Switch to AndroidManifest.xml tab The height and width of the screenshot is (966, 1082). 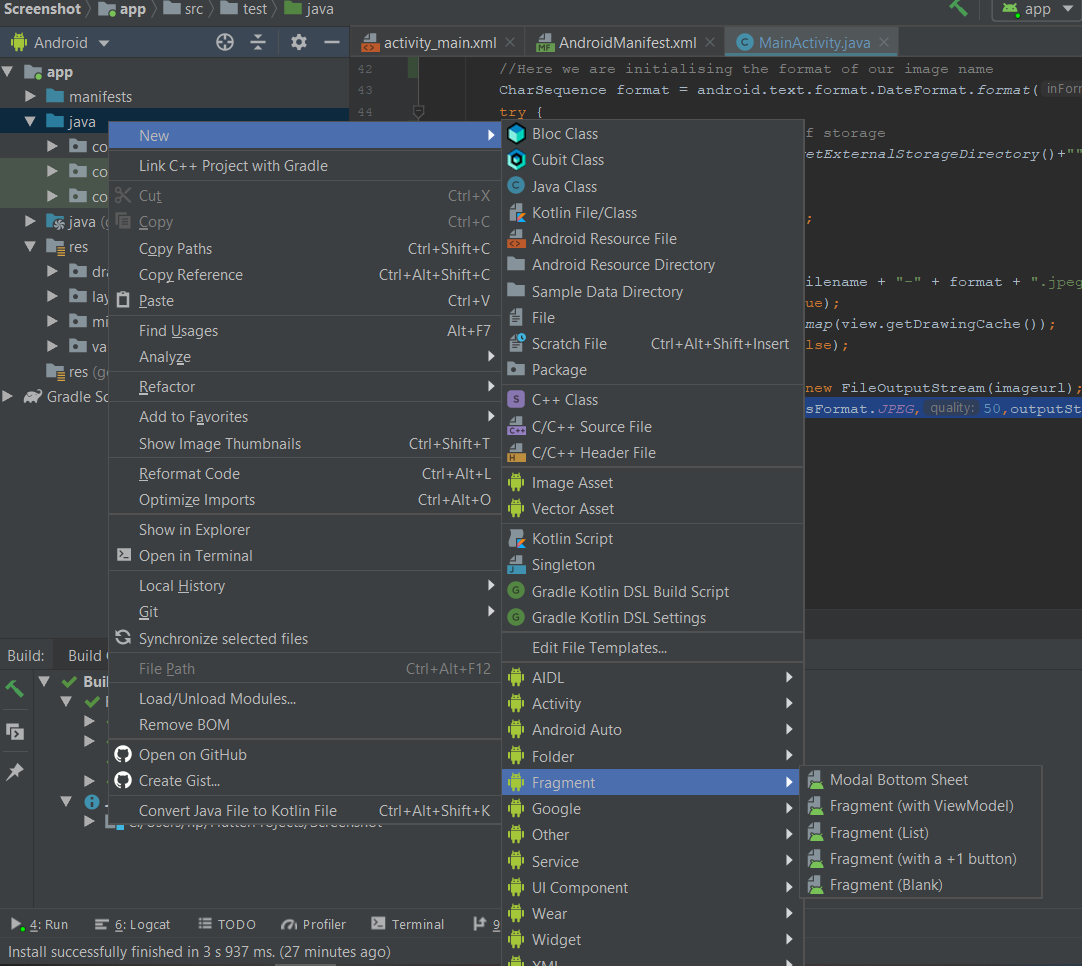pos(626,43)
